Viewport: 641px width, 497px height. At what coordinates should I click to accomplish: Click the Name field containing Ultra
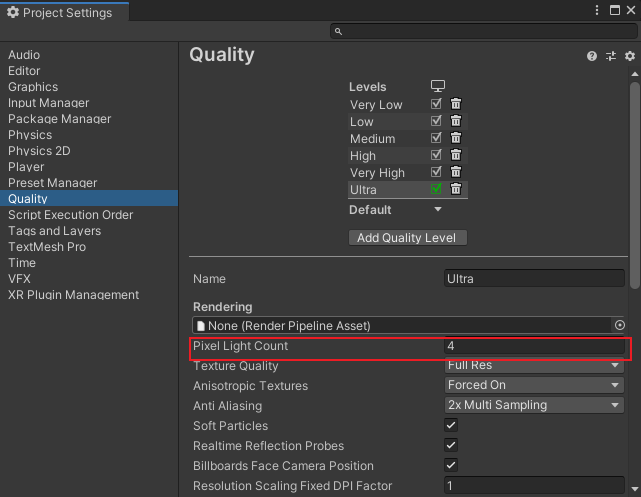point(534,278)
